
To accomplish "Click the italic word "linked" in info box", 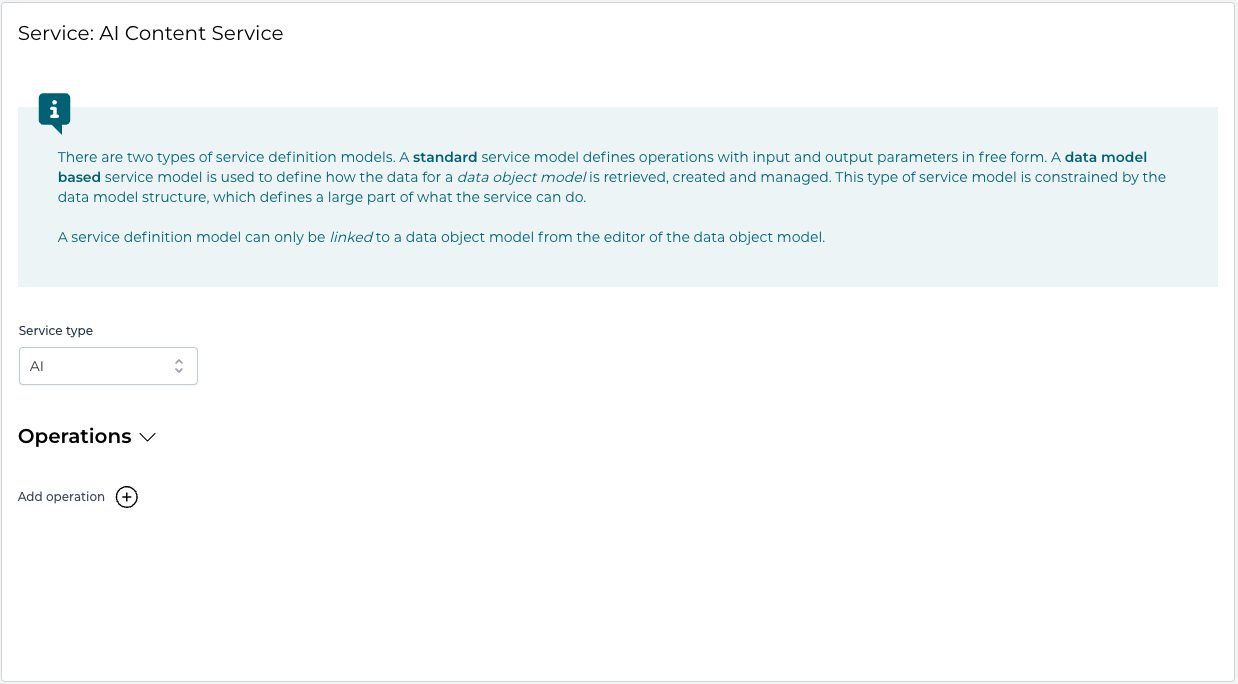I will coord(351,237).
